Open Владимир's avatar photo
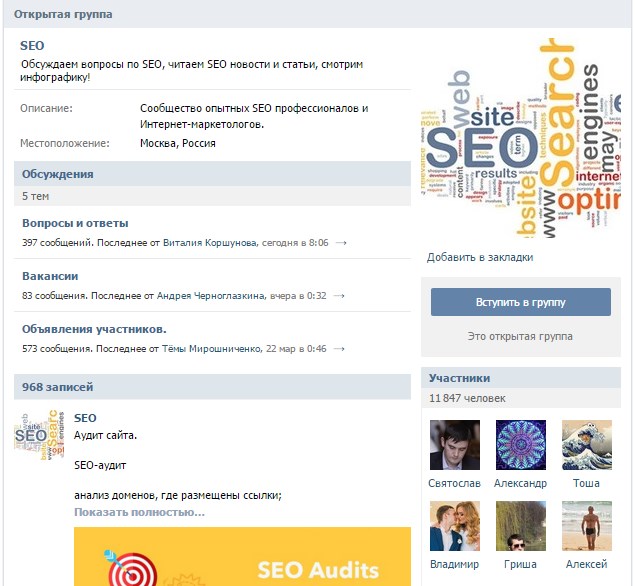Screen dimensions: 635x586 click(x=454, y=527)
